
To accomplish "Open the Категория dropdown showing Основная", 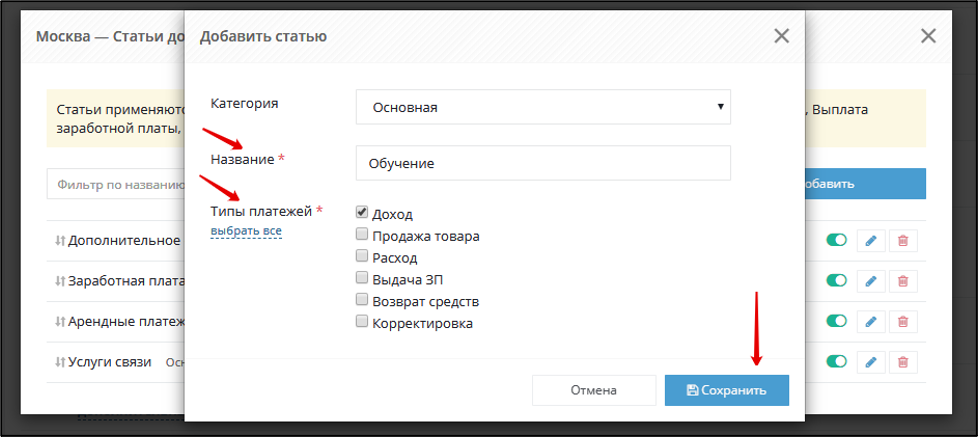I will pos(543,107).
